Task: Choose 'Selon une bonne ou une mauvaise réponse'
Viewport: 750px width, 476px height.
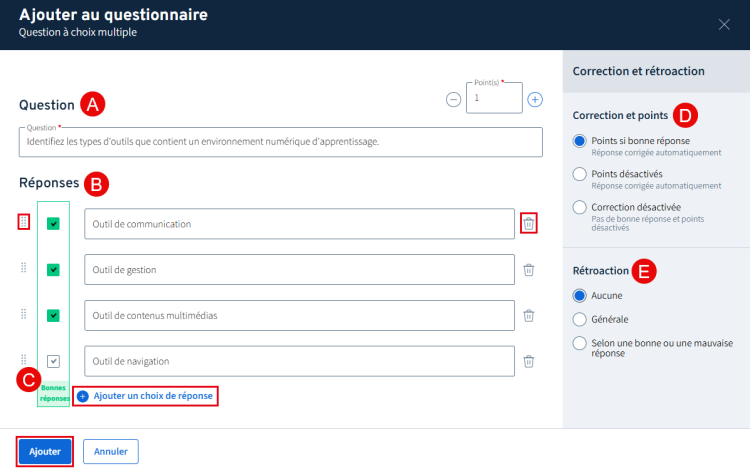Action: (x=579, y=343)
